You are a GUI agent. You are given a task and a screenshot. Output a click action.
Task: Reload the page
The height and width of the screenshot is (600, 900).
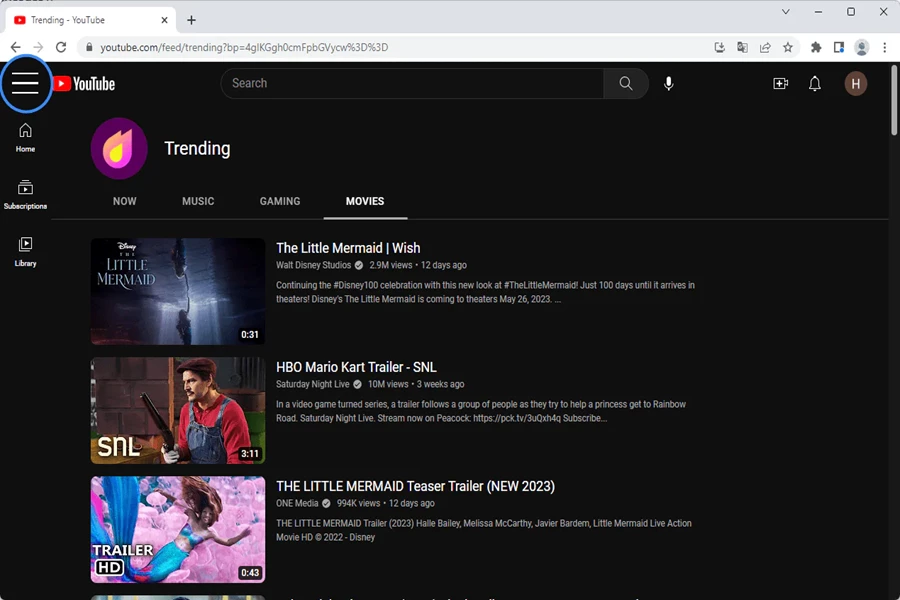[x=61, y=47]
